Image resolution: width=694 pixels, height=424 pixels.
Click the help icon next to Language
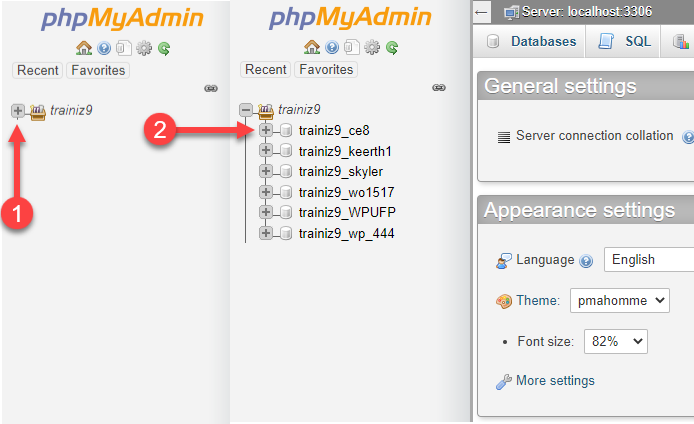point(586,261)
